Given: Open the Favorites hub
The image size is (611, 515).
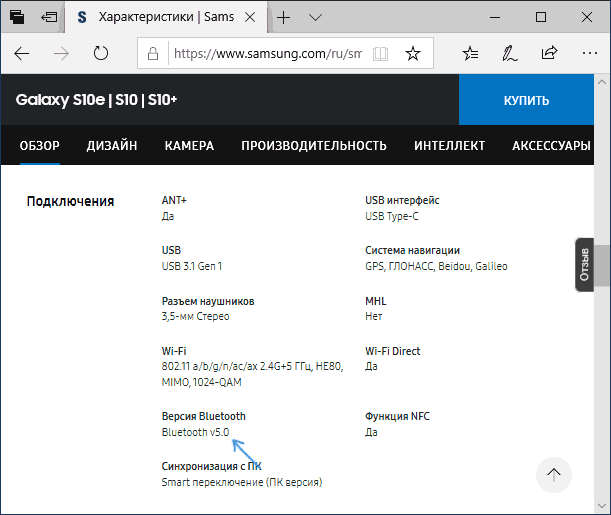Looking at the screenshot, I should (x=470, y=53).
